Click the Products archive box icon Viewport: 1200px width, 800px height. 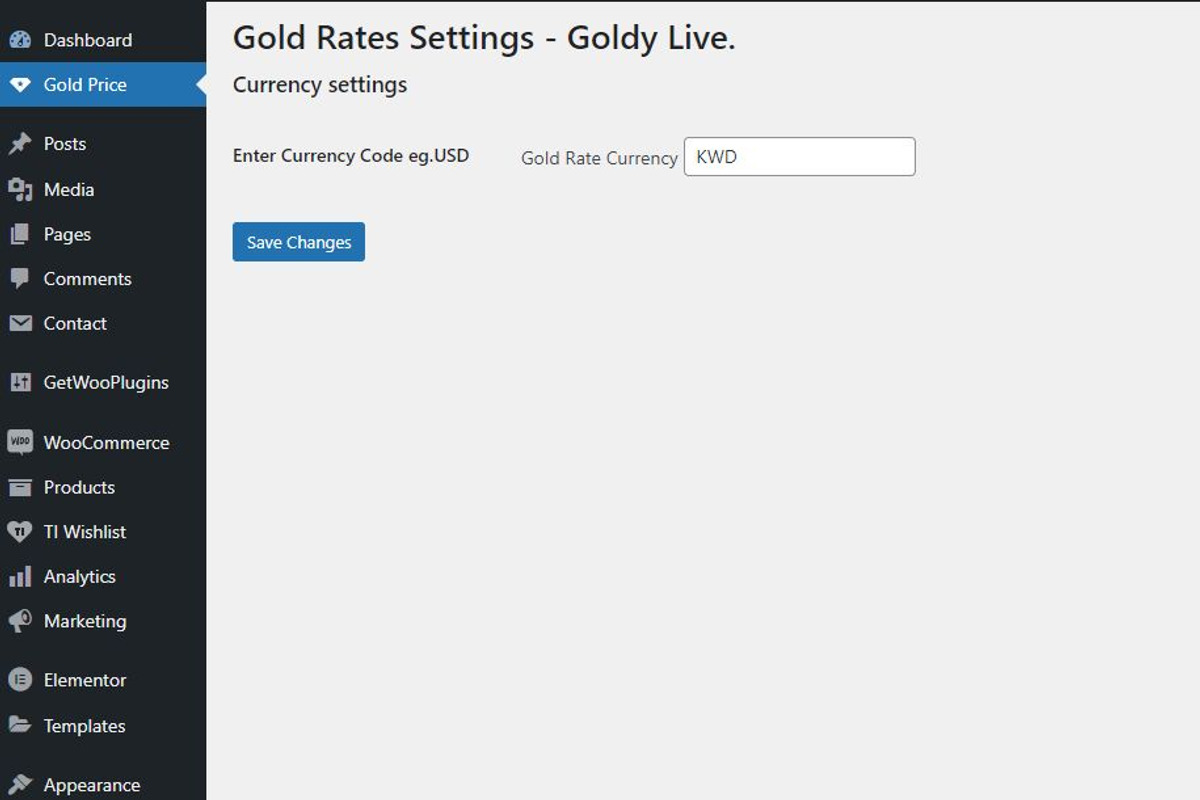[x=20, y=487]
